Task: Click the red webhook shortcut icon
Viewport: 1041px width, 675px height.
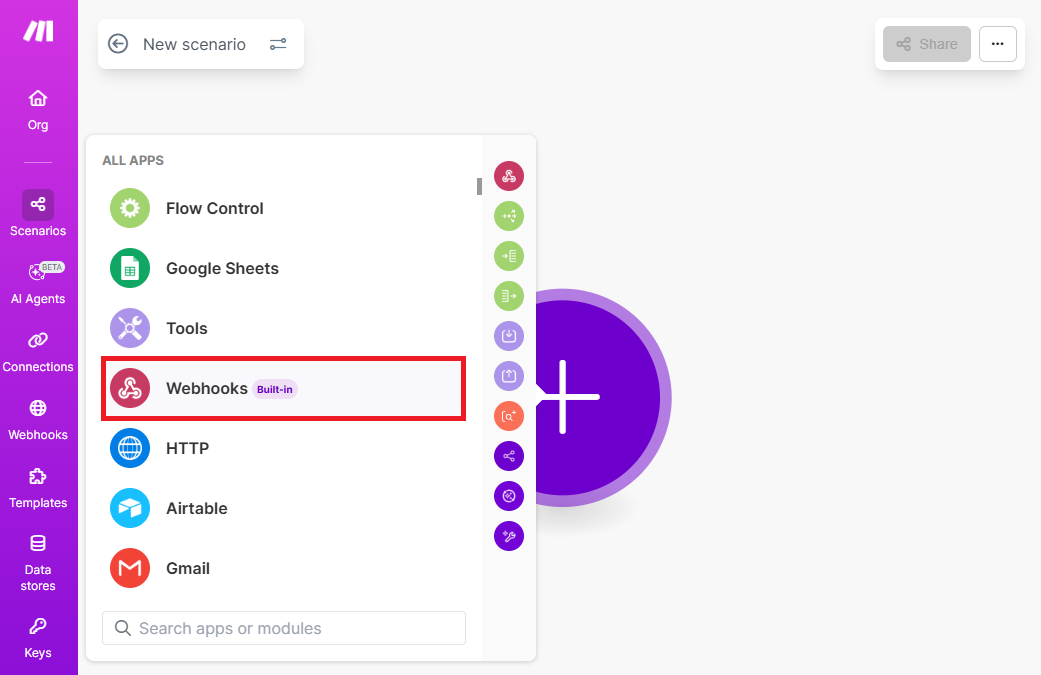Action: [x=509, y=177]
